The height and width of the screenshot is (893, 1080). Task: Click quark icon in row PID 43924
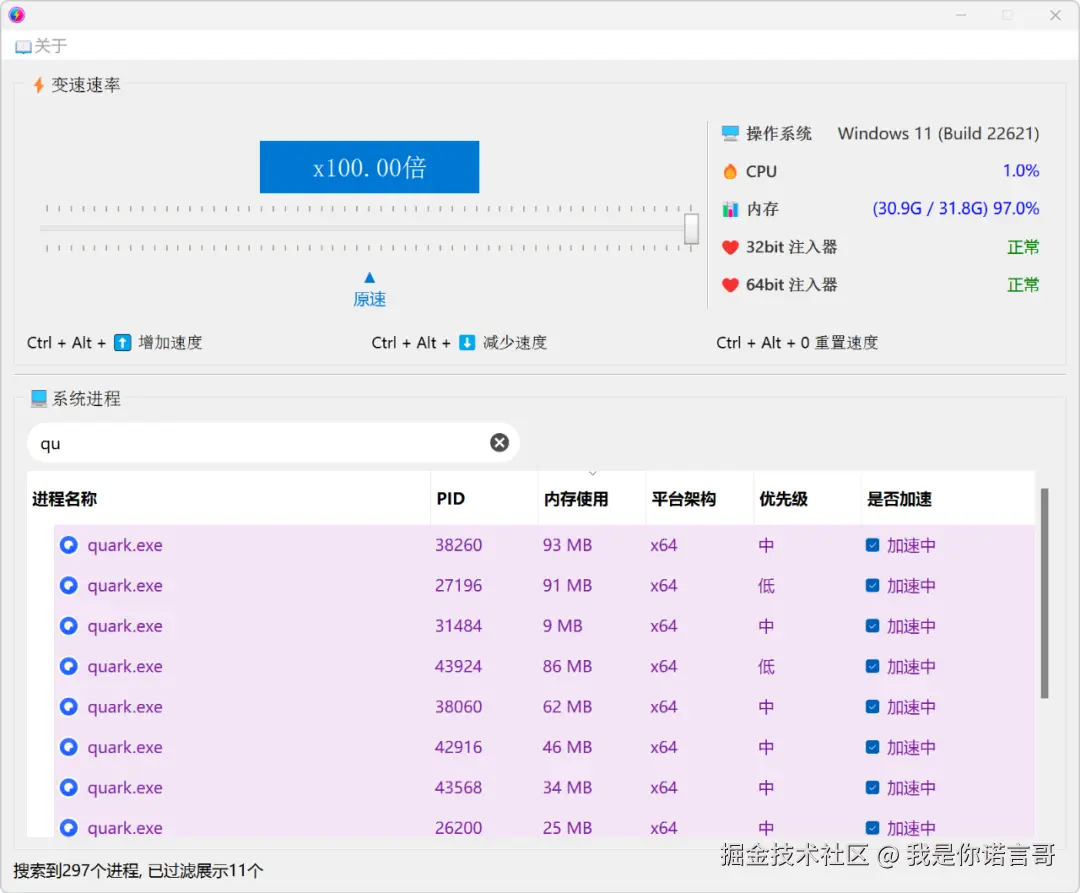point(69,666)
